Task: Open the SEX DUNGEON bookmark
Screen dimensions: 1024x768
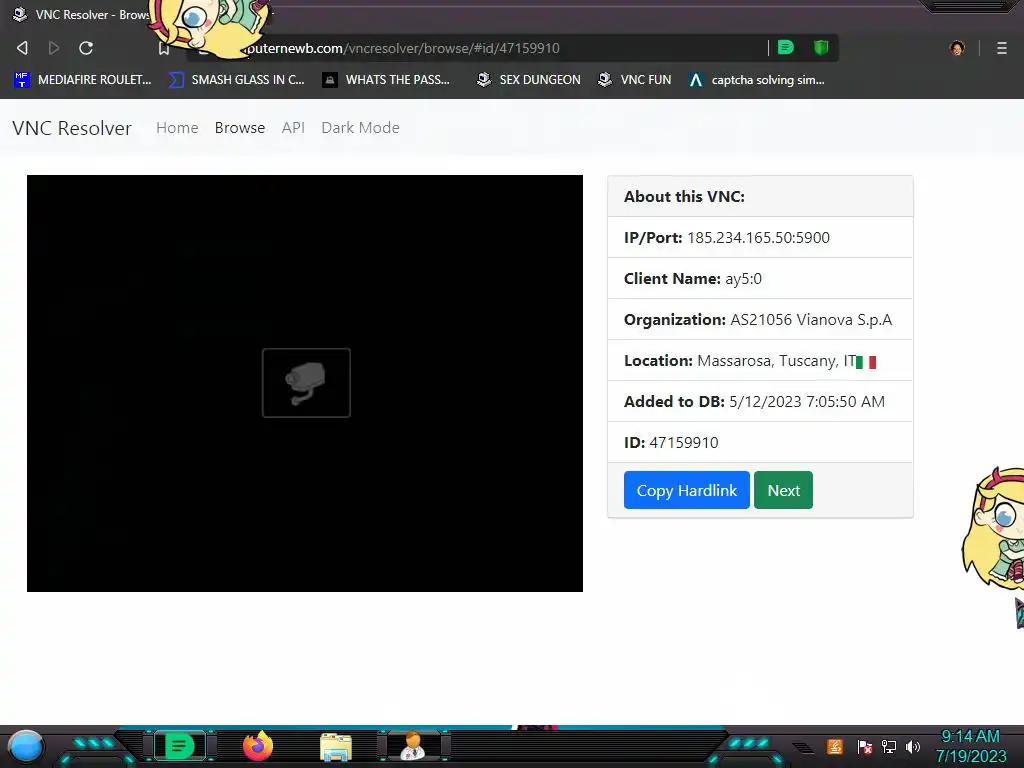Action: tap(528, 80)
